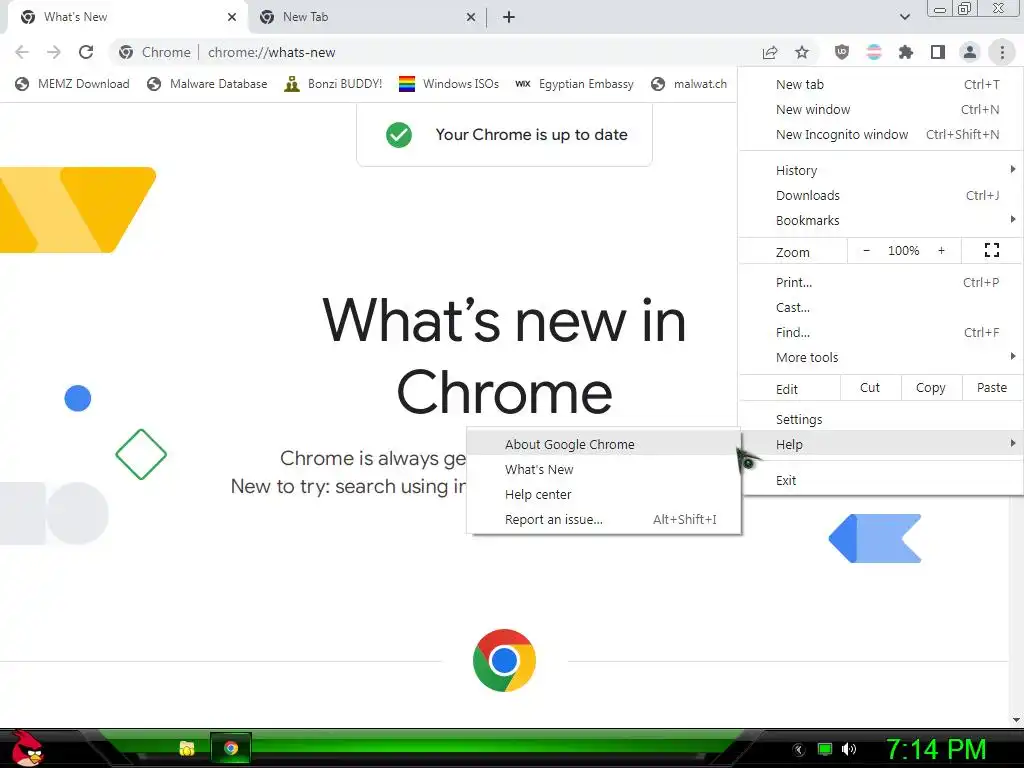
Task: Open the file explorer taskbar icon
Action: tap(187, 748)
